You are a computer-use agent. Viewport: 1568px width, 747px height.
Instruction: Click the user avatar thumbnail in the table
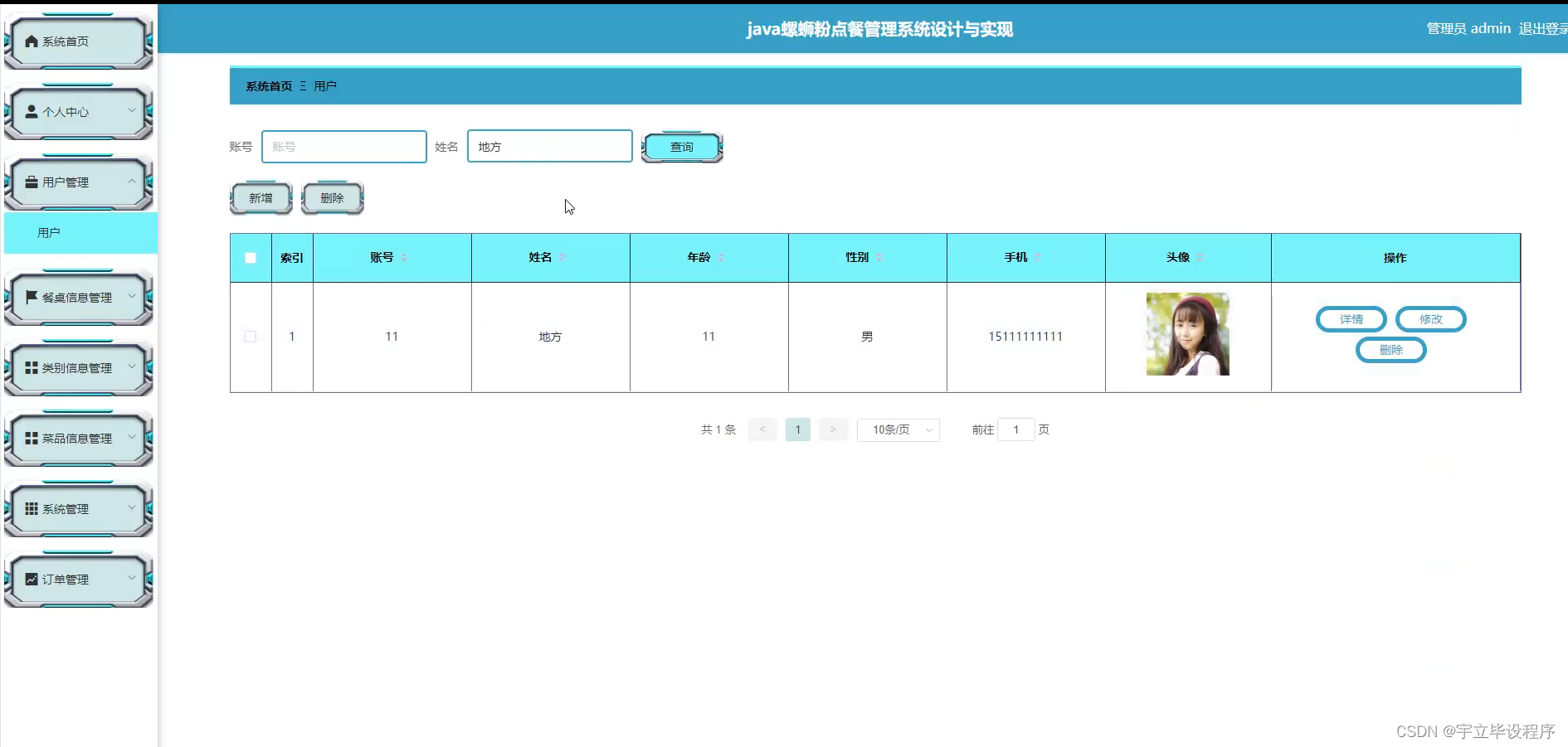tap(1186, 334)
